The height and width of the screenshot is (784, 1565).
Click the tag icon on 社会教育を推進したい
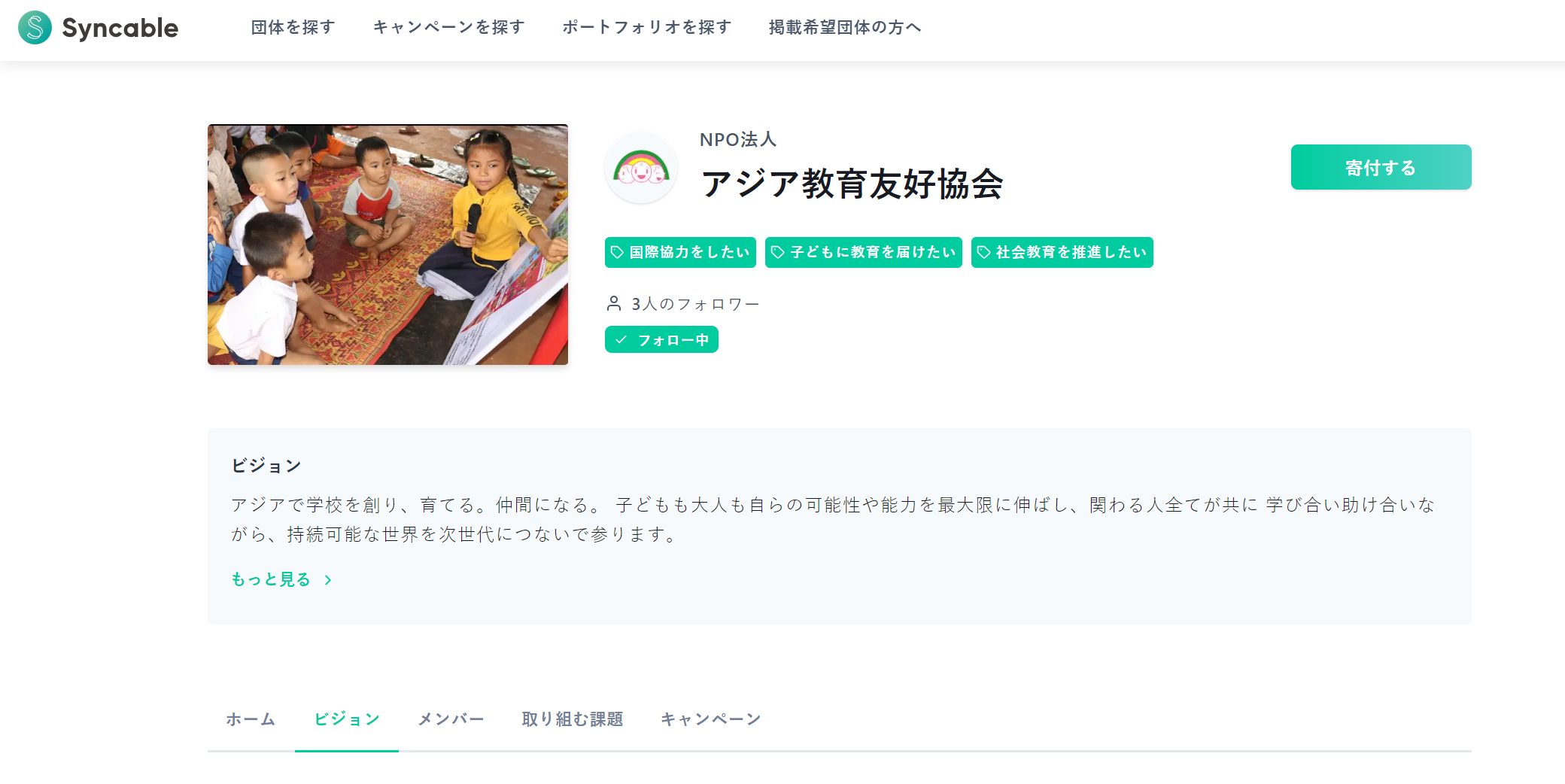pyautogui.click(x=983, y=252)
